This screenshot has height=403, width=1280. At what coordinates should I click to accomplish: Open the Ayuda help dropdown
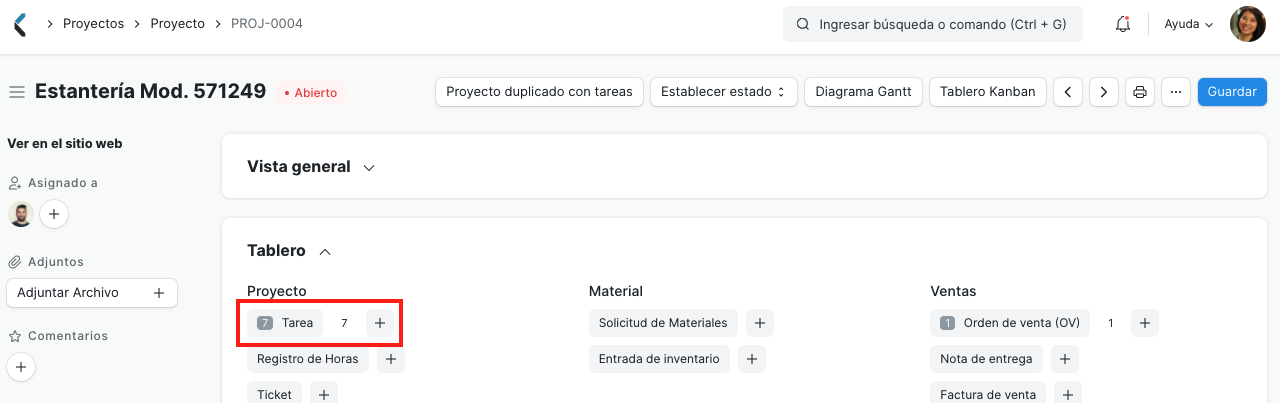click(1188, 24)
